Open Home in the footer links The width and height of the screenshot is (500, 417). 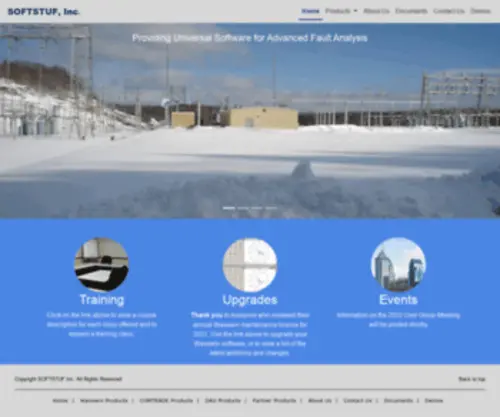tap(60, 400)
